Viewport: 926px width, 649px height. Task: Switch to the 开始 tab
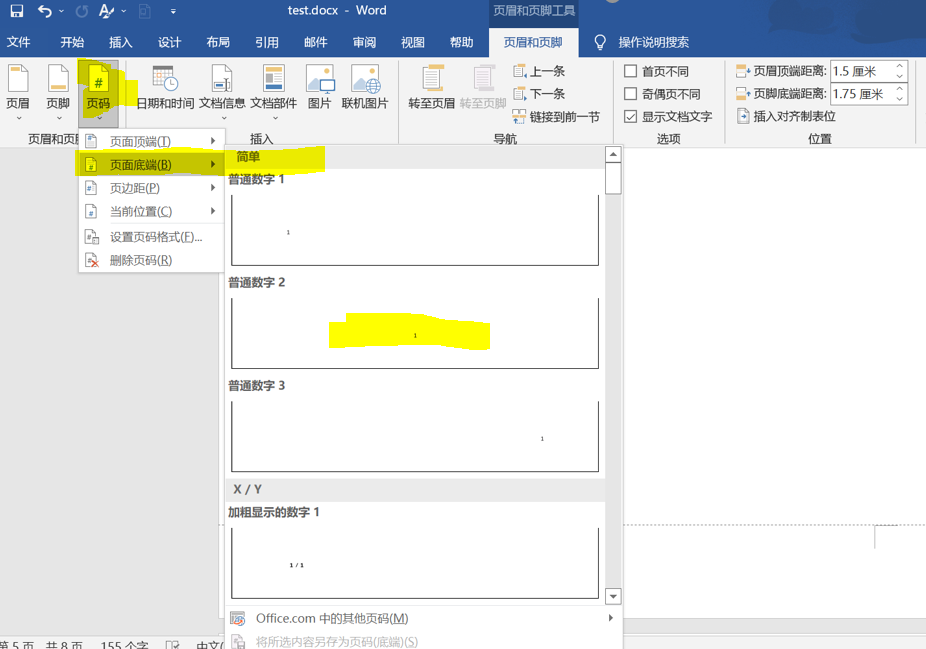point(72,42)
